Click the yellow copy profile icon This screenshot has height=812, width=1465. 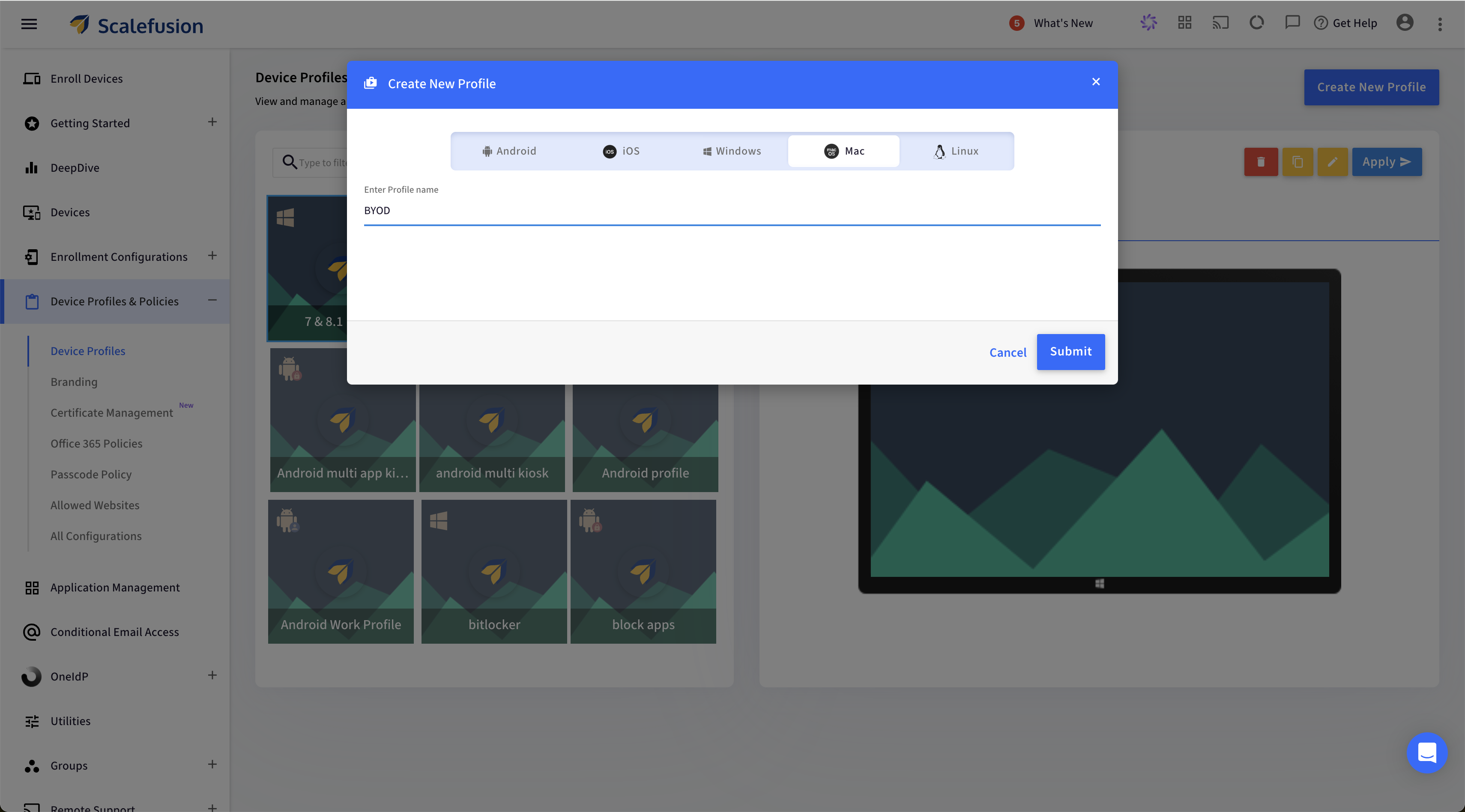click(x=1297, y=162)
